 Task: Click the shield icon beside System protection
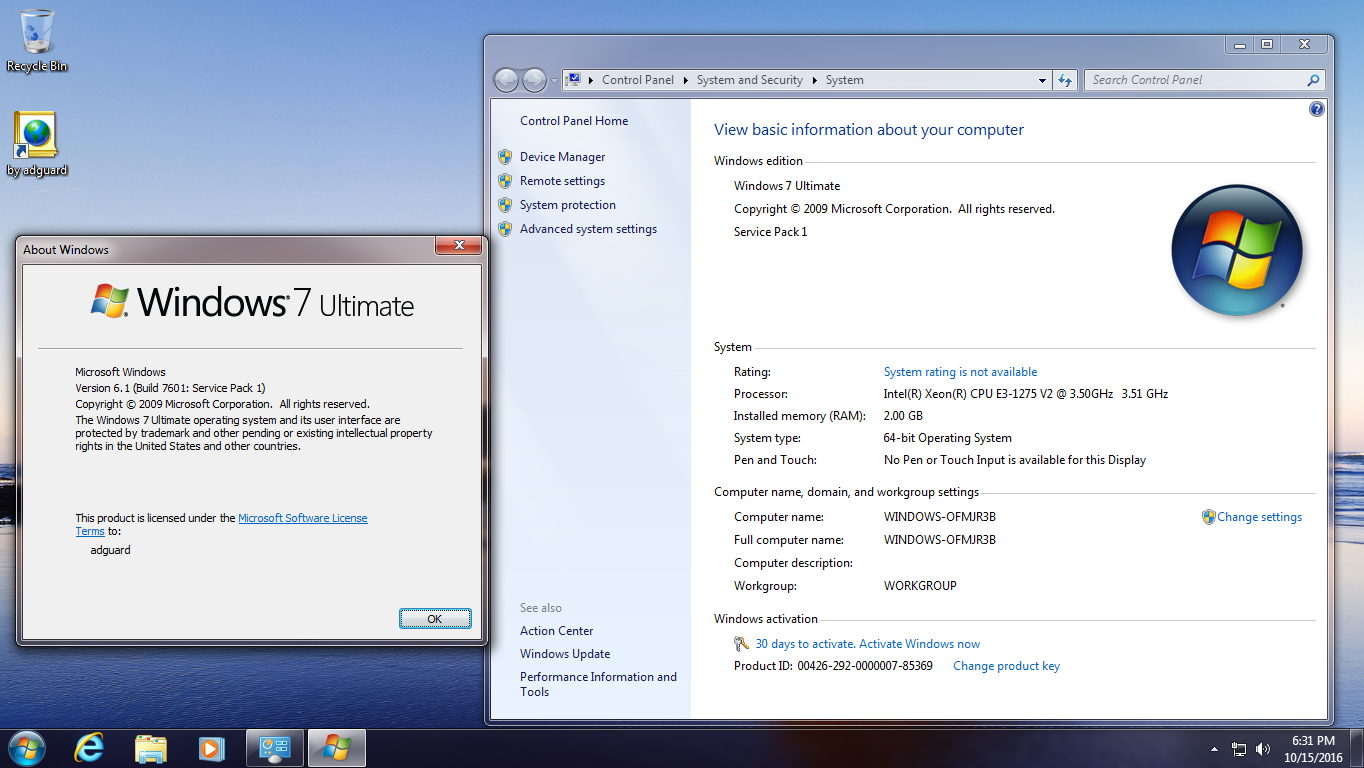505,205
